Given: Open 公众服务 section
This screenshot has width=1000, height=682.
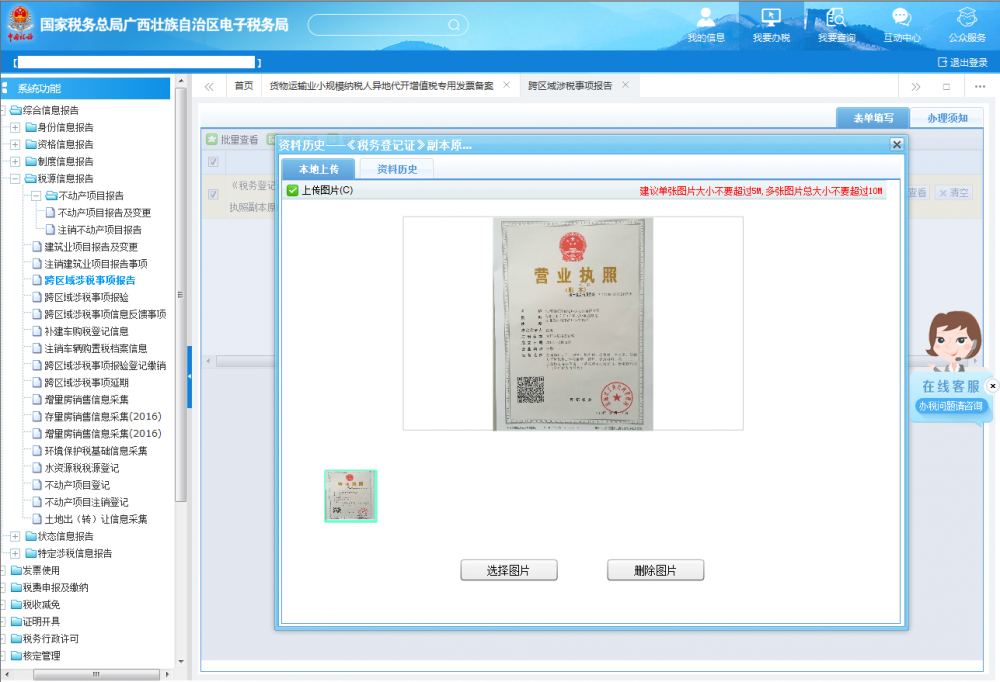Looking at the screenshot, I should coord(967,24).
